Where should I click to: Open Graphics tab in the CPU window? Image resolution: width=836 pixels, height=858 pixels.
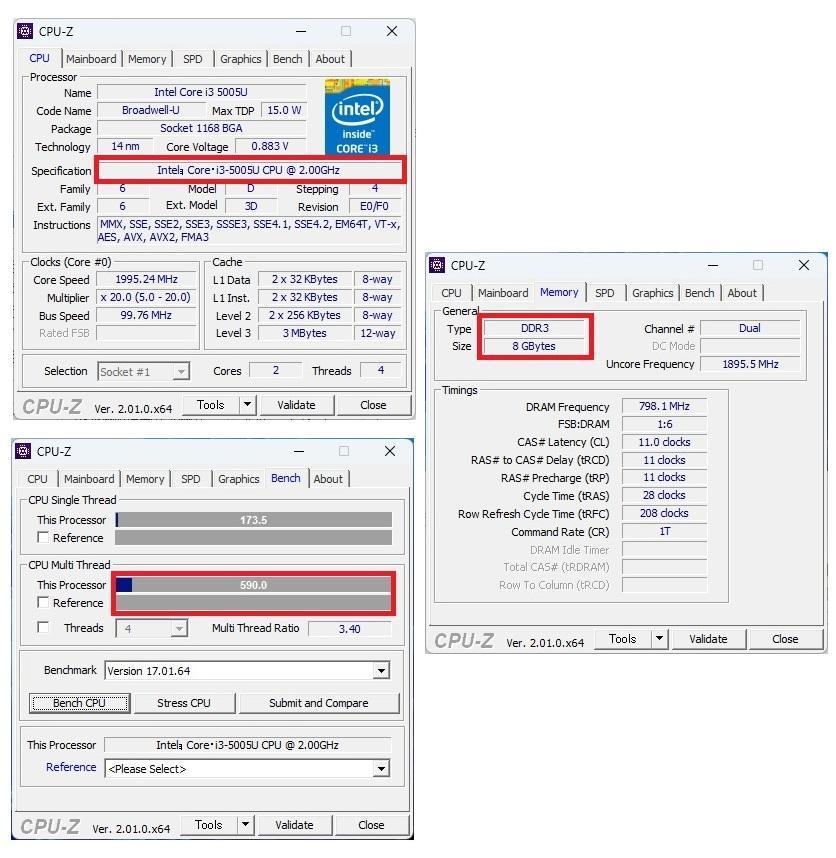pos(240,59)
